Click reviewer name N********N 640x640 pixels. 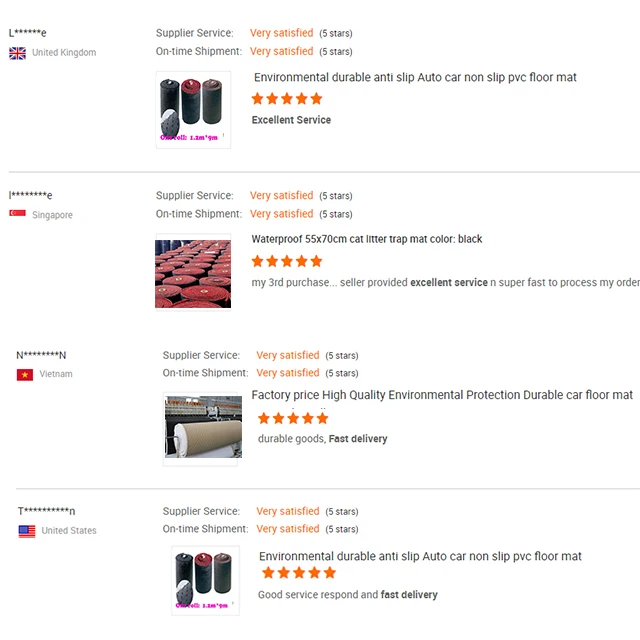pyautogui.click(x=41, y=355)
